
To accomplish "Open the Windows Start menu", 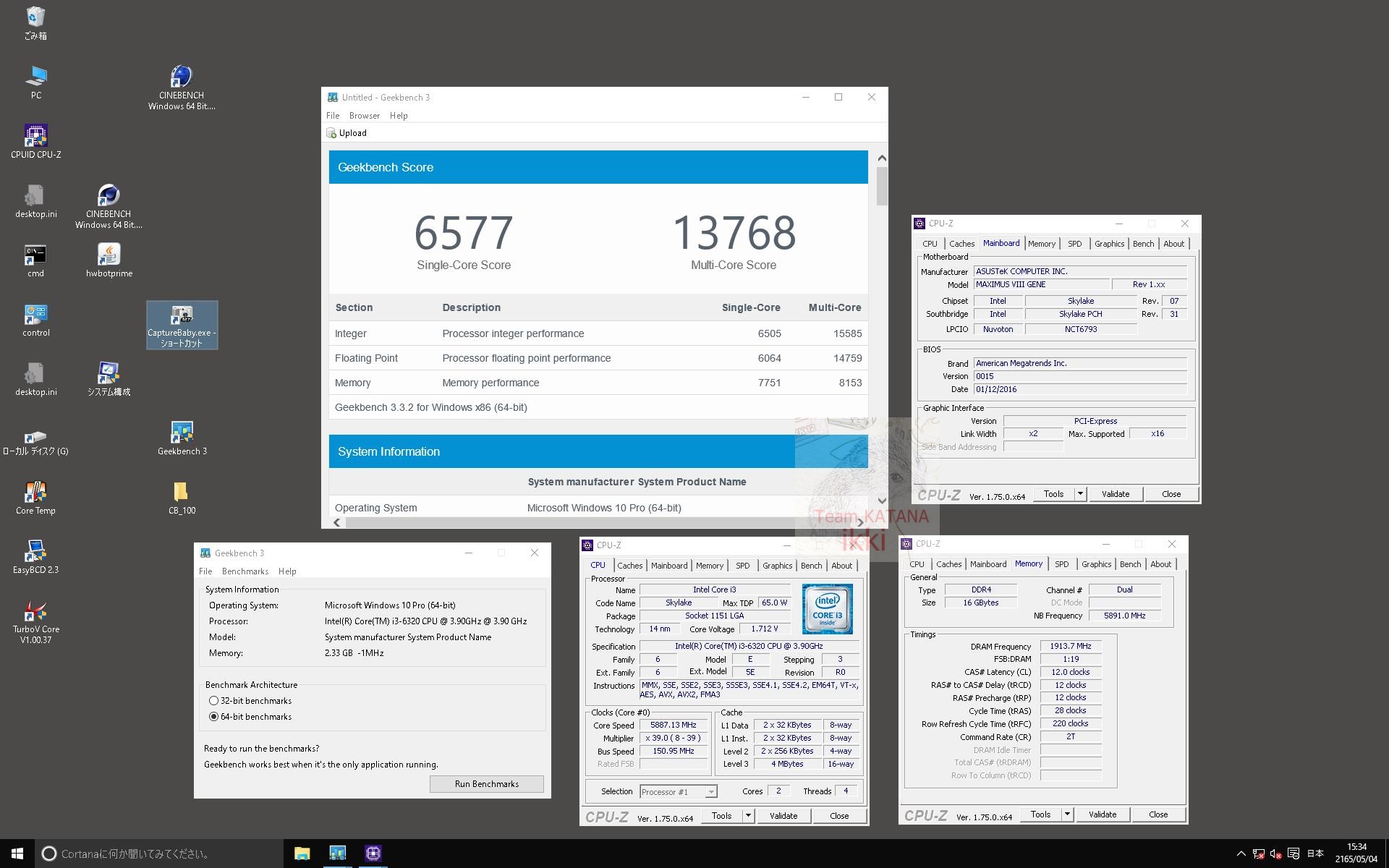I will [x=17, y=854].
